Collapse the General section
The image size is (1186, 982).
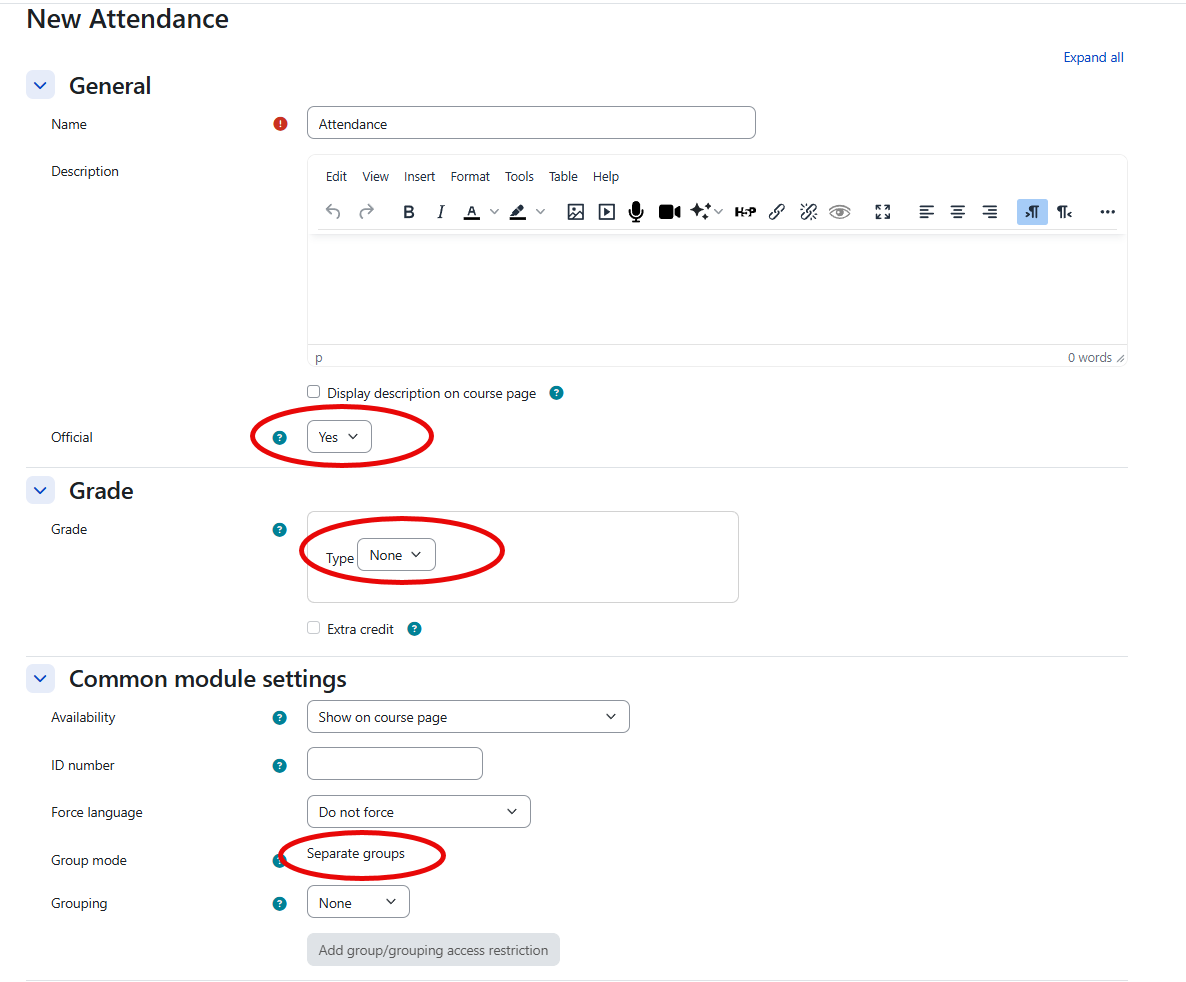(40, 85)
